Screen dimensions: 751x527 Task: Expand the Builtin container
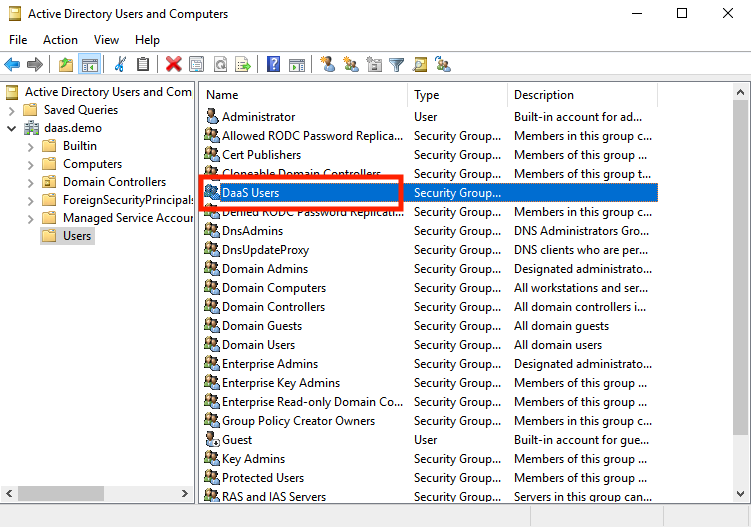(30, 147)
